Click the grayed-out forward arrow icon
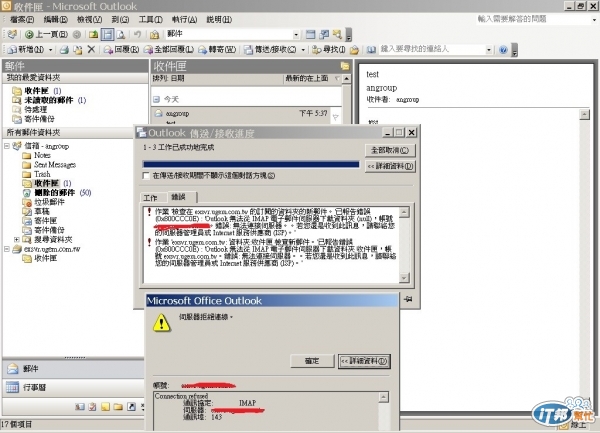 pyautogui.click(x=77, y=35)
